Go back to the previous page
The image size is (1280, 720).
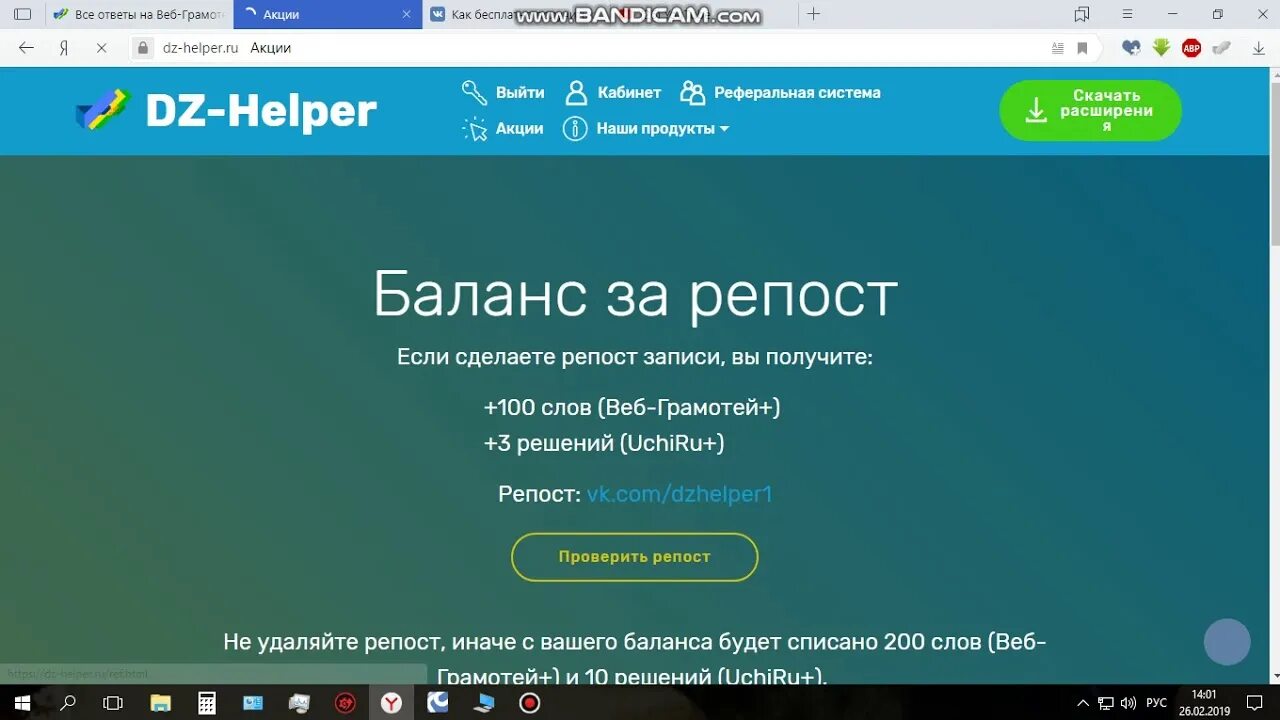(26, 48)
